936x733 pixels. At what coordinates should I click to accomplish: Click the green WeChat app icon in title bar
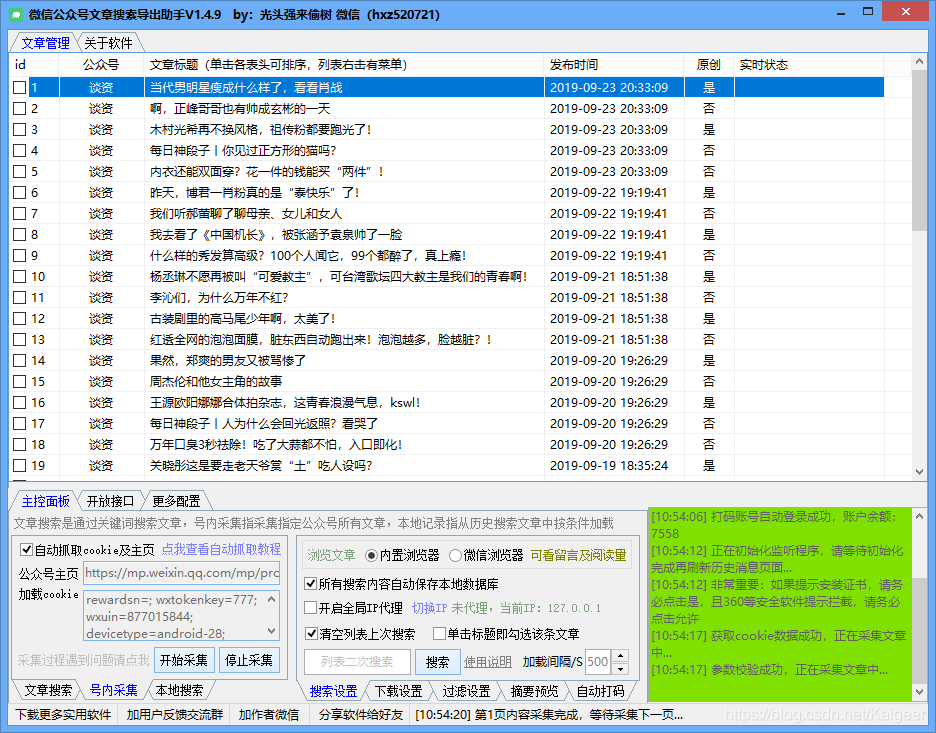16,14
